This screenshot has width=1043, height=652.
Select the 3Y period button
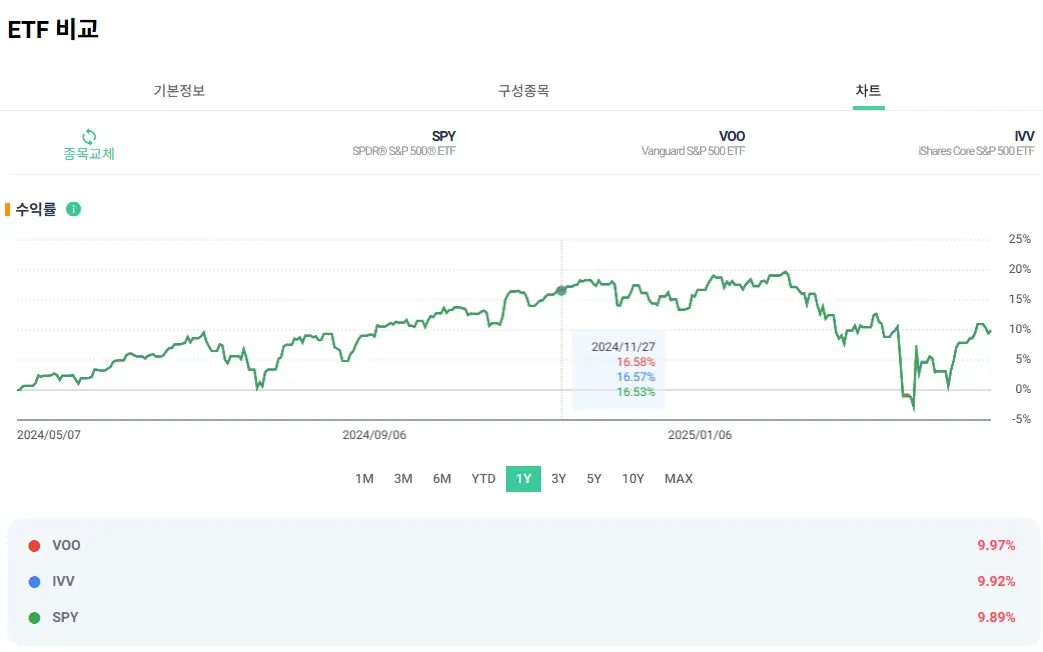click(559, 478)
